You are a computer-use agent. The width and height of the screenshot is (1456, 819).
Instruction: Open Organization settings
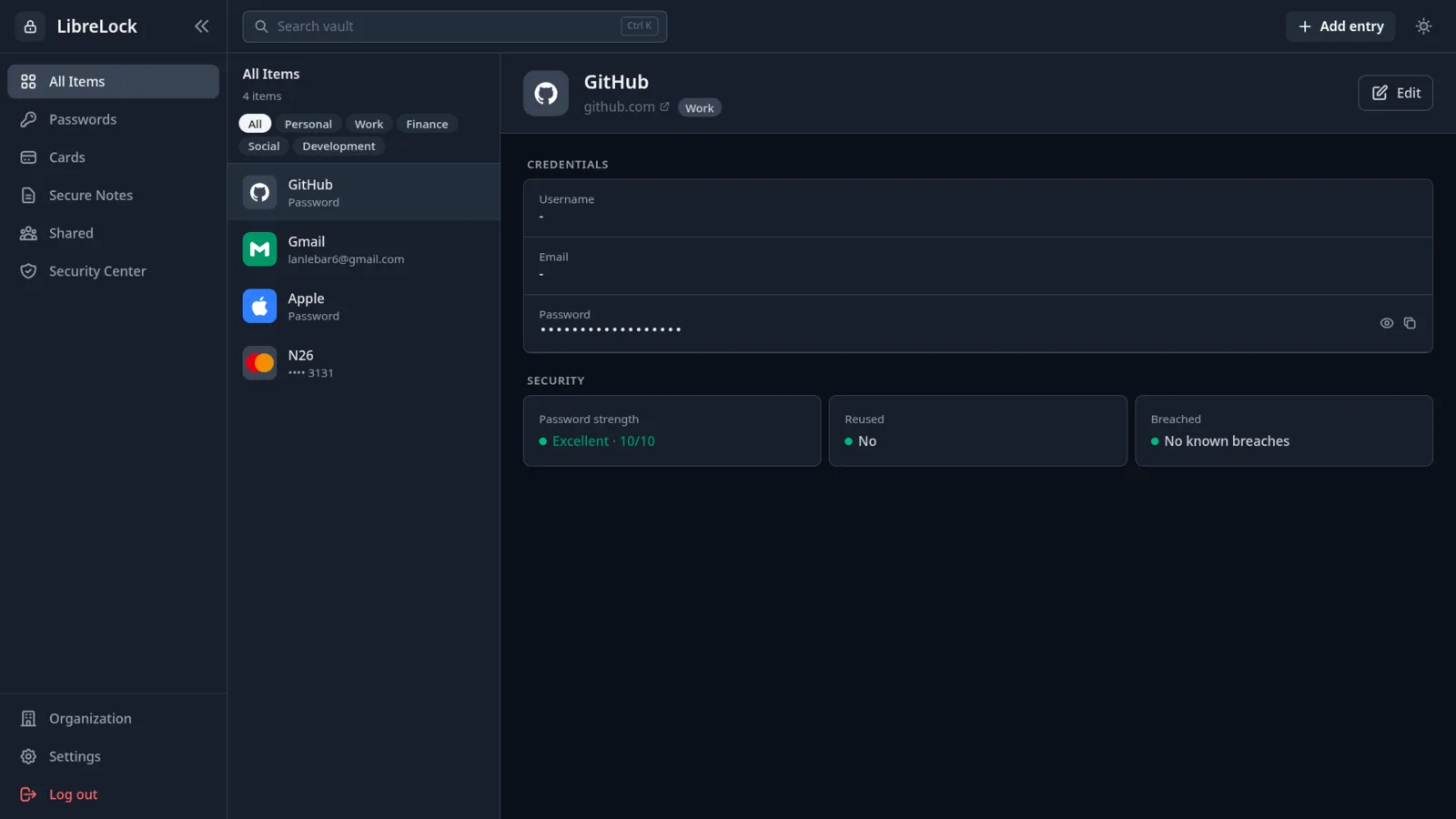(x=113, y=719)
